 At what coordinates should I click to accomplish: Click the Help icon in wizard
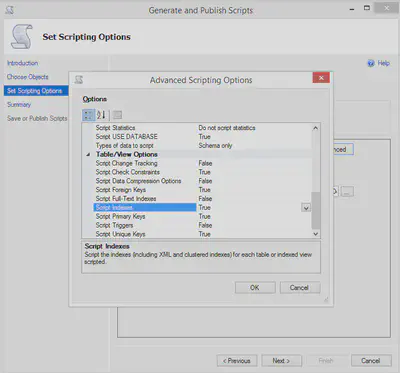point(371,63)
